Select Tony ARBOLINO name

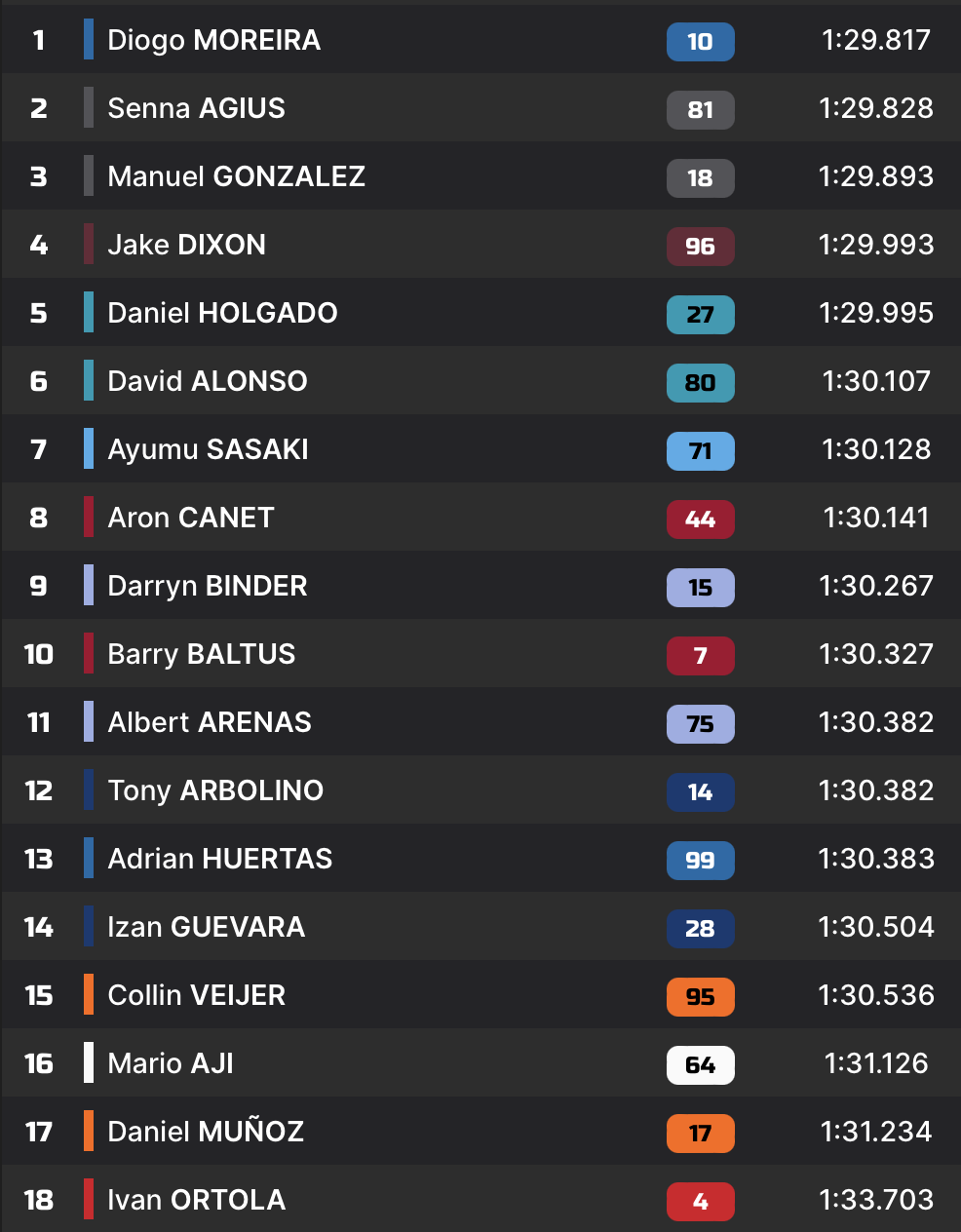coord(215,790)
